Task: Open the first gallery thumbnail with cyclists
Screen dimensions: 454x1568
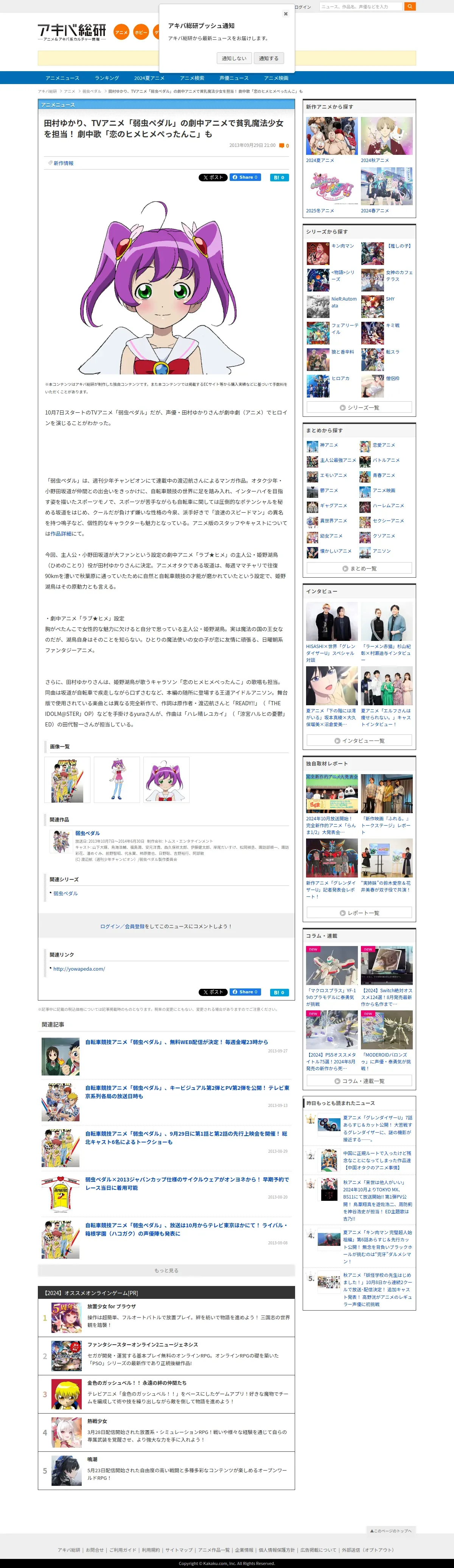Action: click(x=68, y=780)
